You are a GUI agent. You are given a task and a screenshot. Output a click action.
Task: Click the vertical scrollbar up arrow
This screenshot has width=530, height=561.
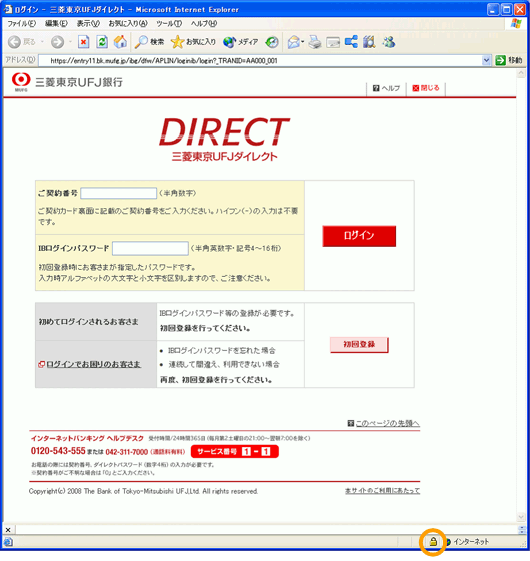[x=521, y=74]
